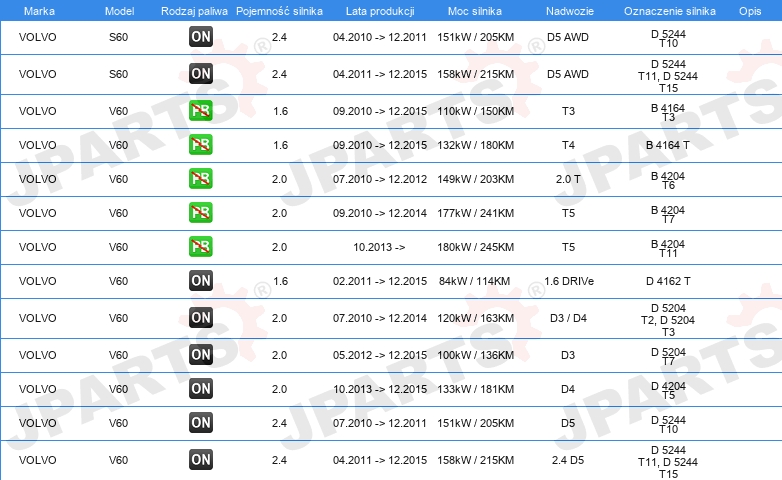Click the PB petrol icon in the 2.0 T row
This screenshot has width=782, height=480.
click(201, 178)
